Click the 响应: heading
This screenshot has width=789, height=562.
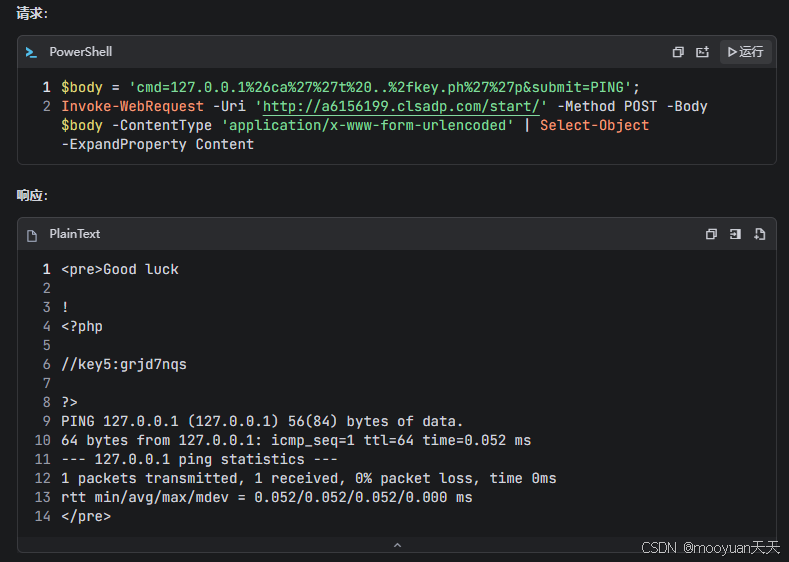(32, 196)
